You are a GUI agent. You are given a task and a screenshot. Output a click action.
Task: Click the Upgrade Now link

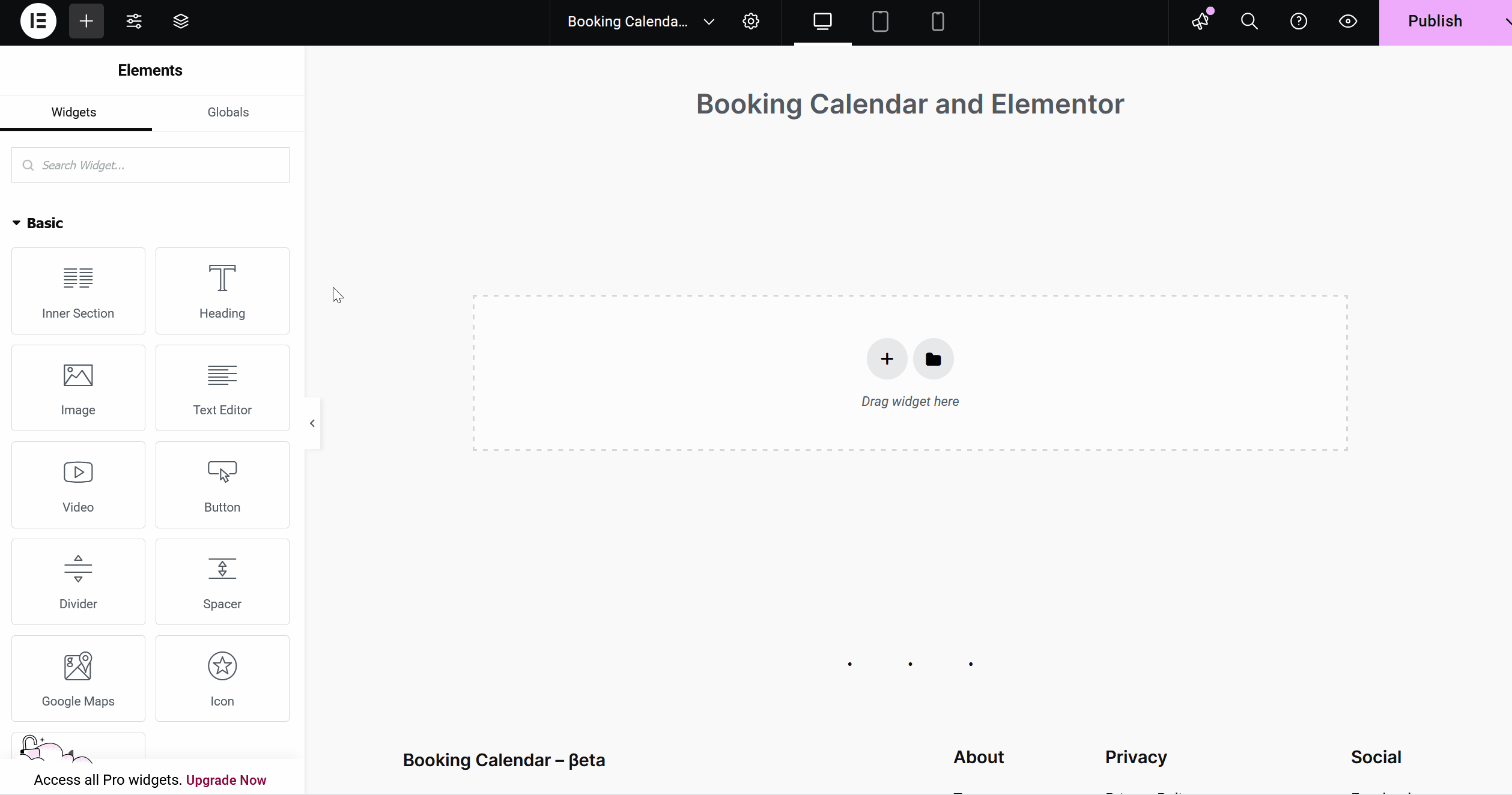(x=226, y=780)
